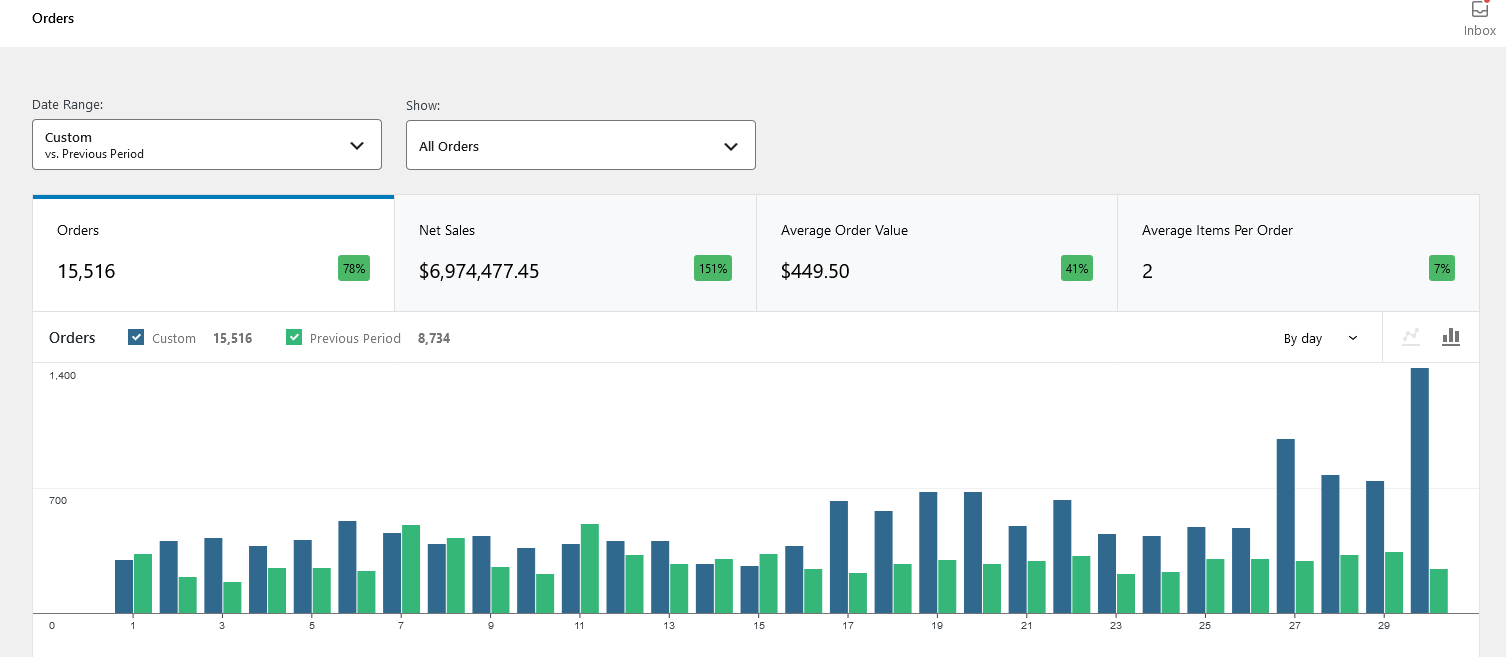
Task: Uncheck the Custom period checkbox
Action: click(137, 338)
